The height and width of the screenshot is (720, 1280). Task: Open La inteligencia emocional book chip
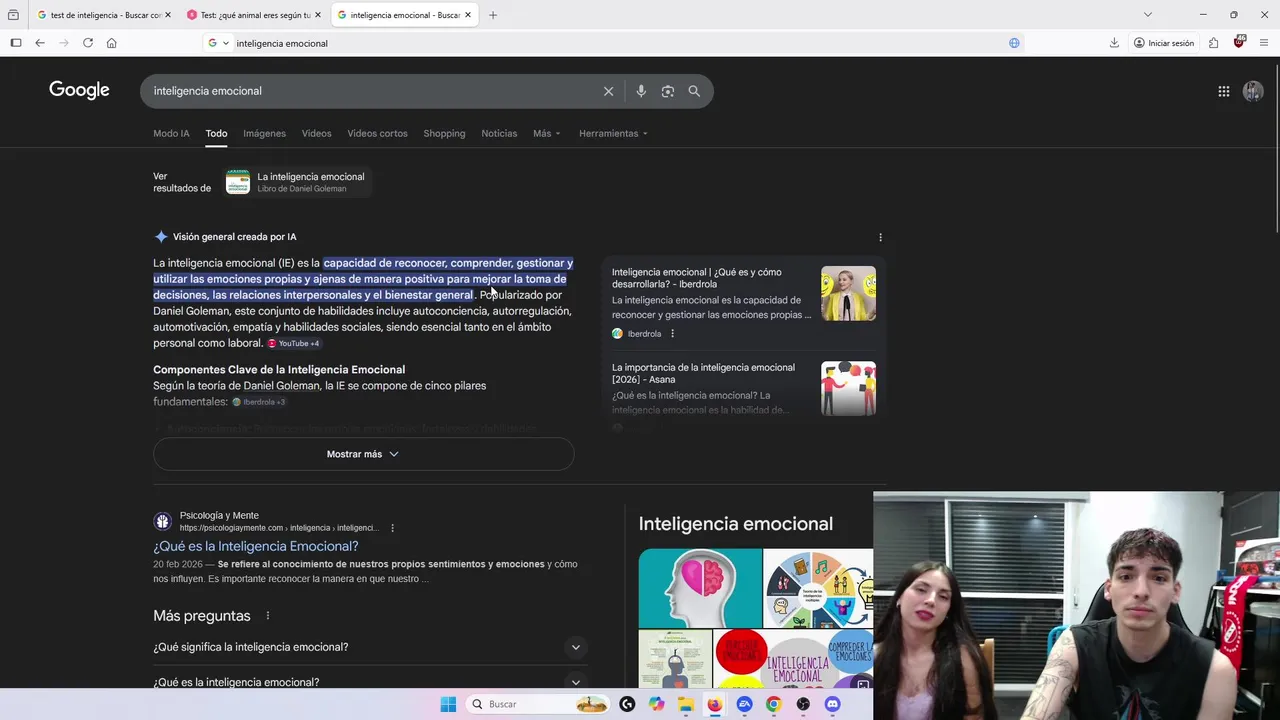tap(295, 182)
